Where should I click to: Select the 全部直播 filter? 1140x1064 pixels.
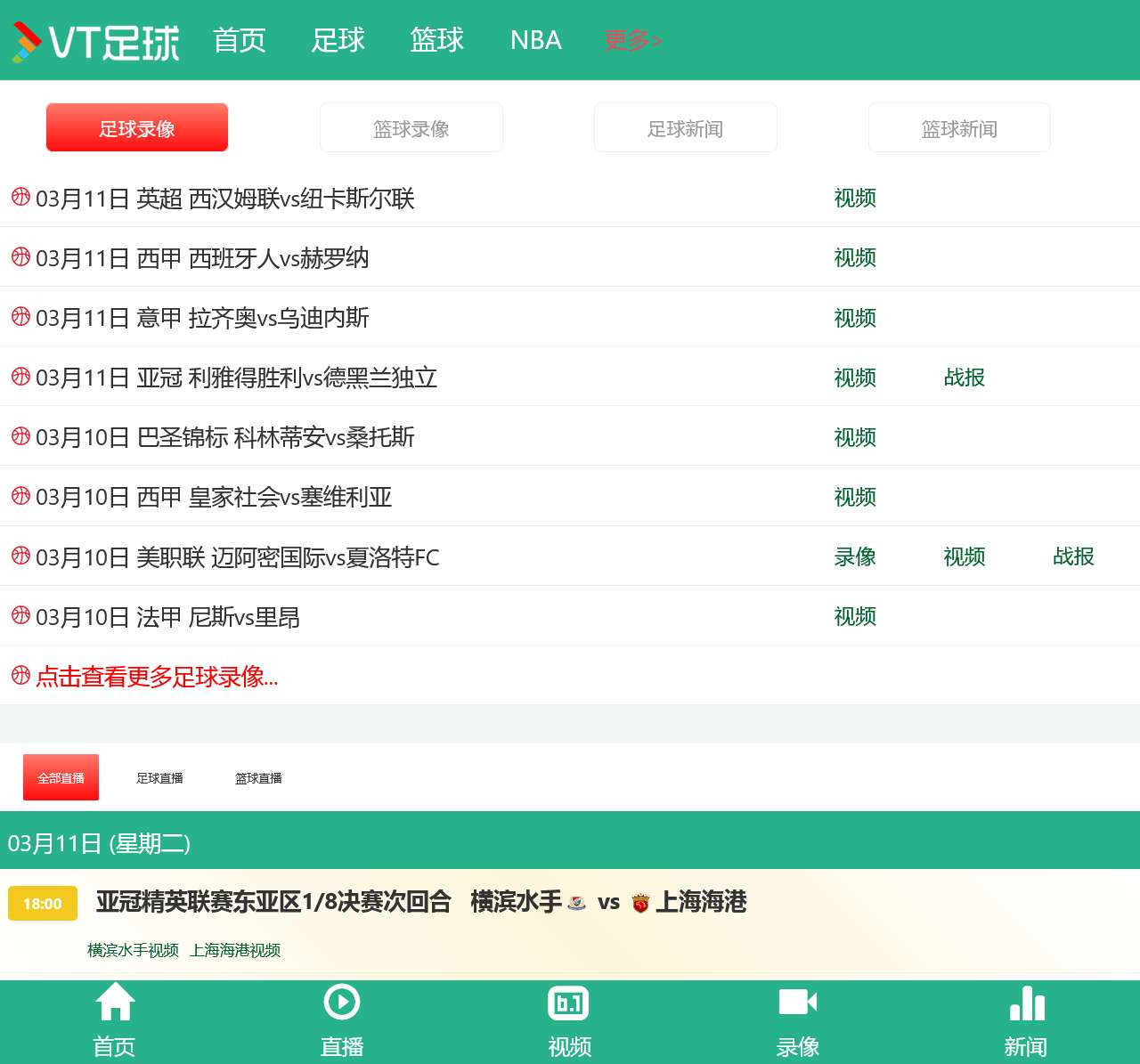click(61, 778)
